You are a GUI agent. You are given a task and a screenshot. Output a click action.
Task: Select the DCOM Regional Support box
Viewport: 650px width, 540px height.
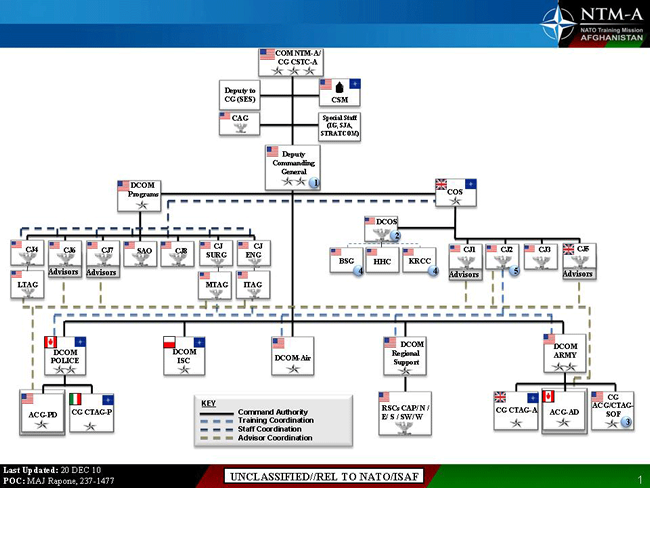click(x=406, y=356)
